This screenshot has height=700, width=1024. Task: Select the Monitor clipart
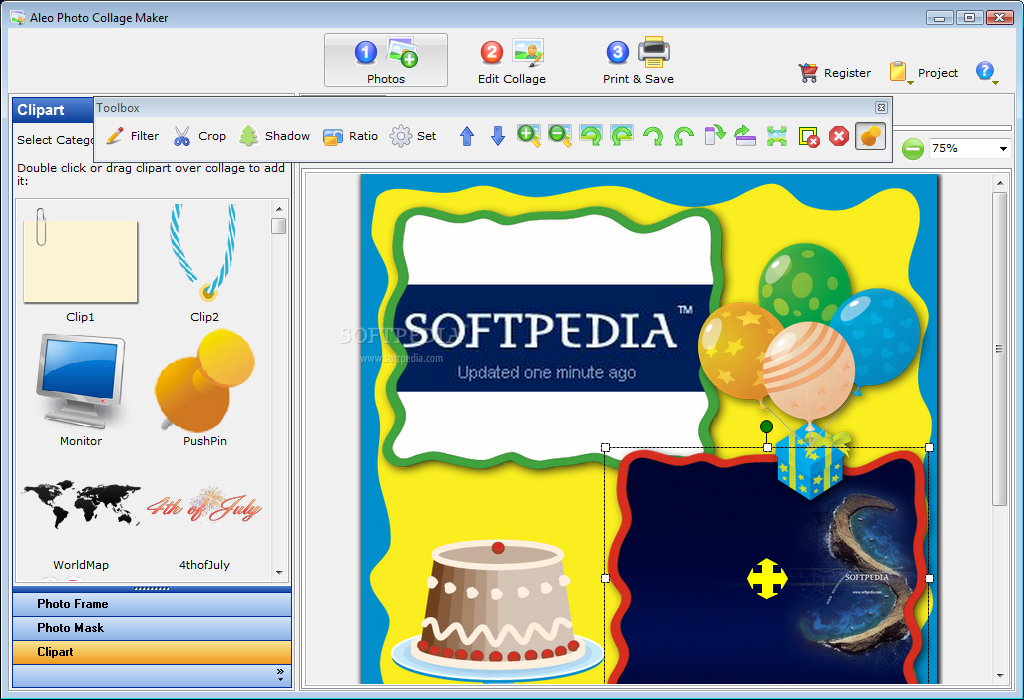click(x=80, y=390)
